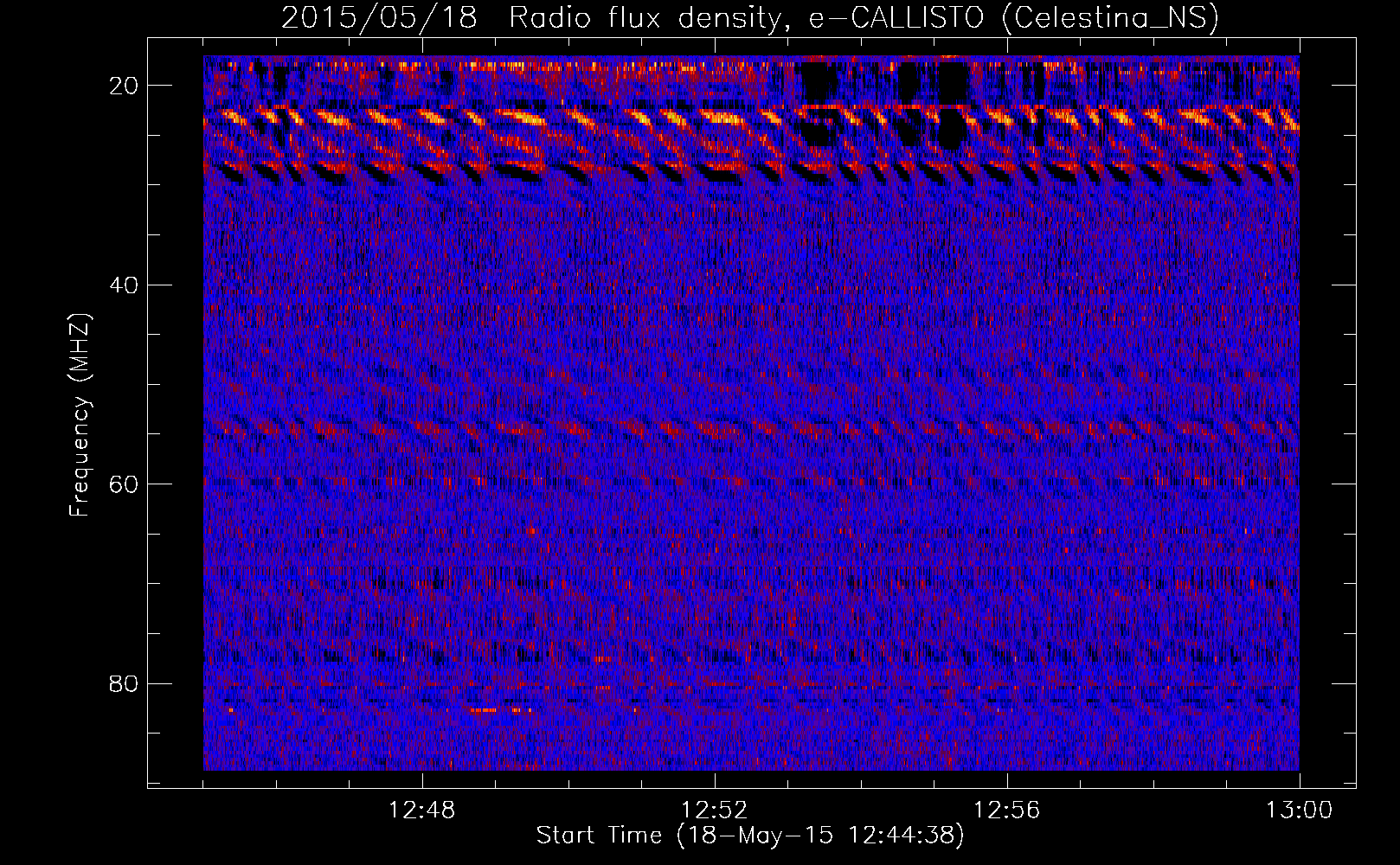Click the time tick label '12:48'
The width and height of the screenshot is (1400, 865).
point(422,811)
